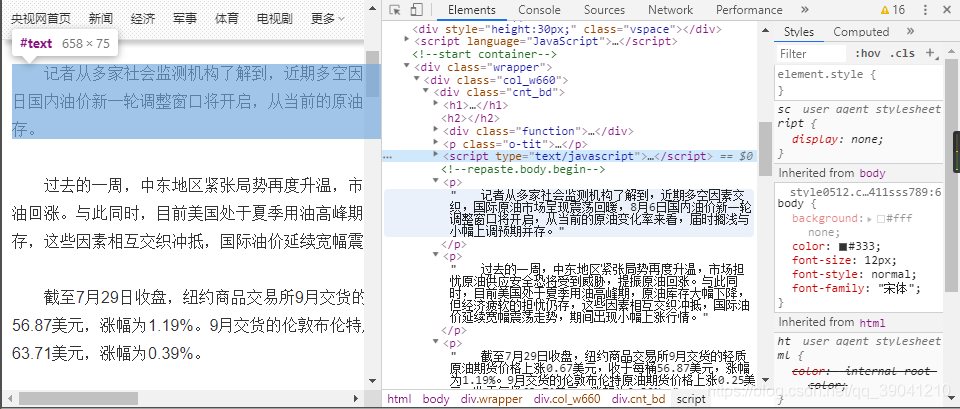Viewport: 960px width, 409px height.
Task: Click the body breadcrumb
Action: point(436,399)
